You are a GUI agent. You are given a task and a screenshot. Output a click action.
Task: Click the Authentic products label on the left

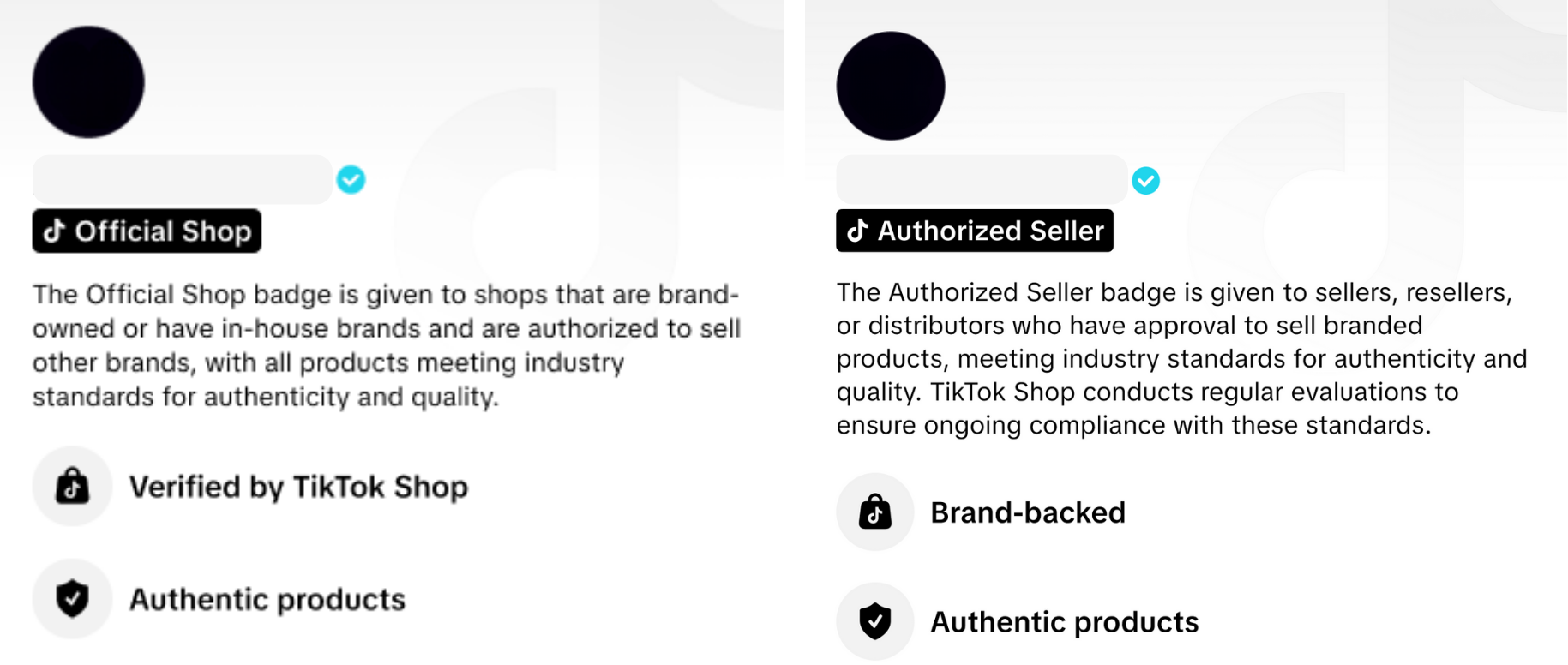(x=267, y=599)
